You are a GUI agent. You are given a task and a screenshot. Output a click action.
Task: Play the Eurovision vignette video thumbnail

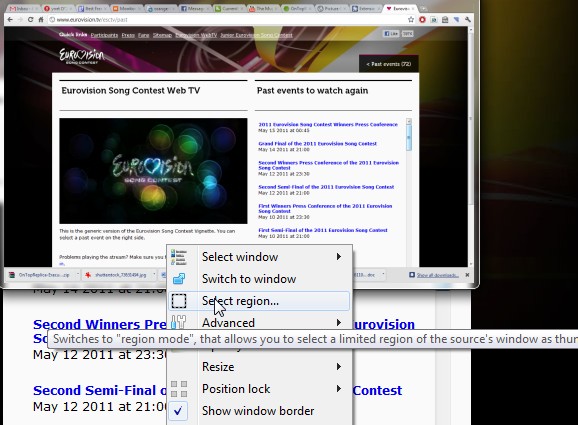[153, 171]
